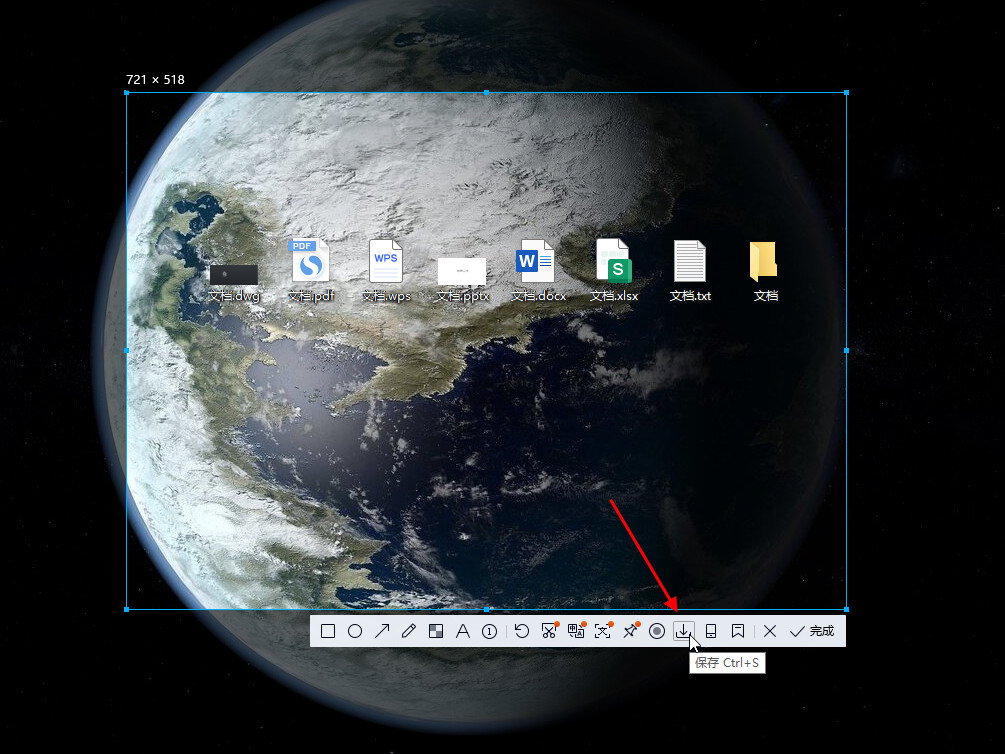Click the translate screenshot icon

576,630
